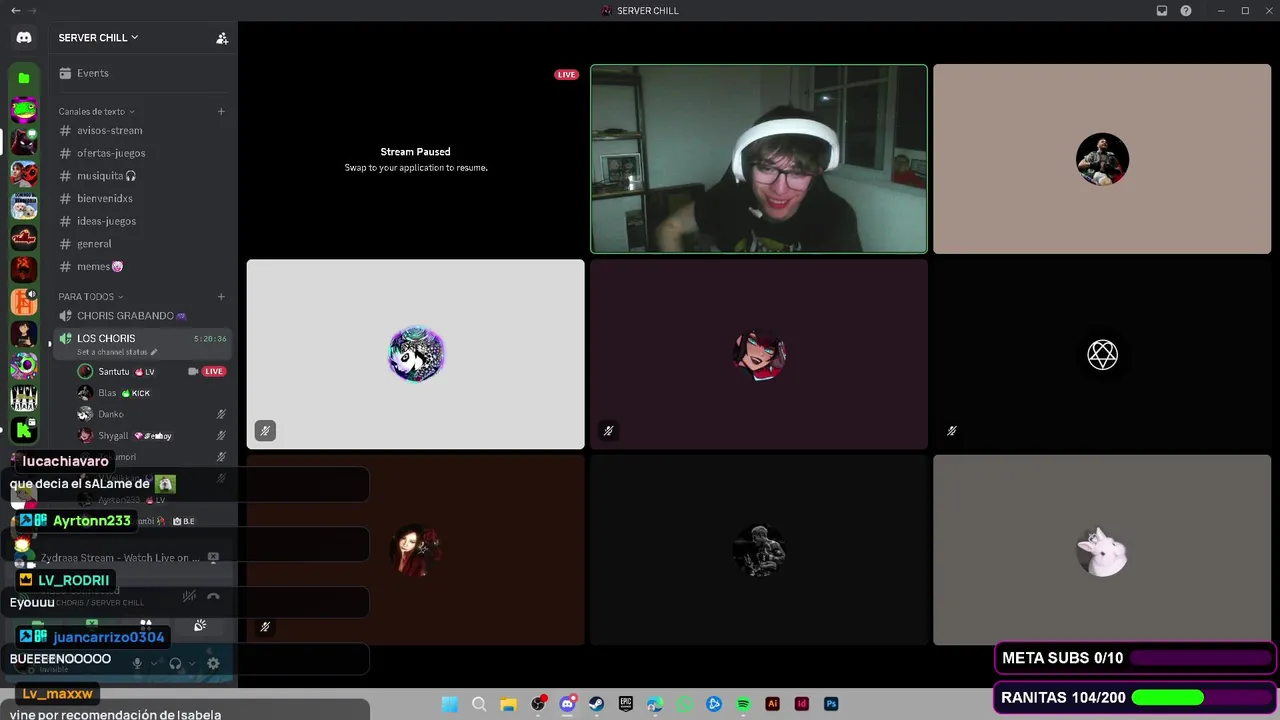Click RANITAS 104/200 green progress bar
The image size is (1280, 720).
[x=1201, y=697]
